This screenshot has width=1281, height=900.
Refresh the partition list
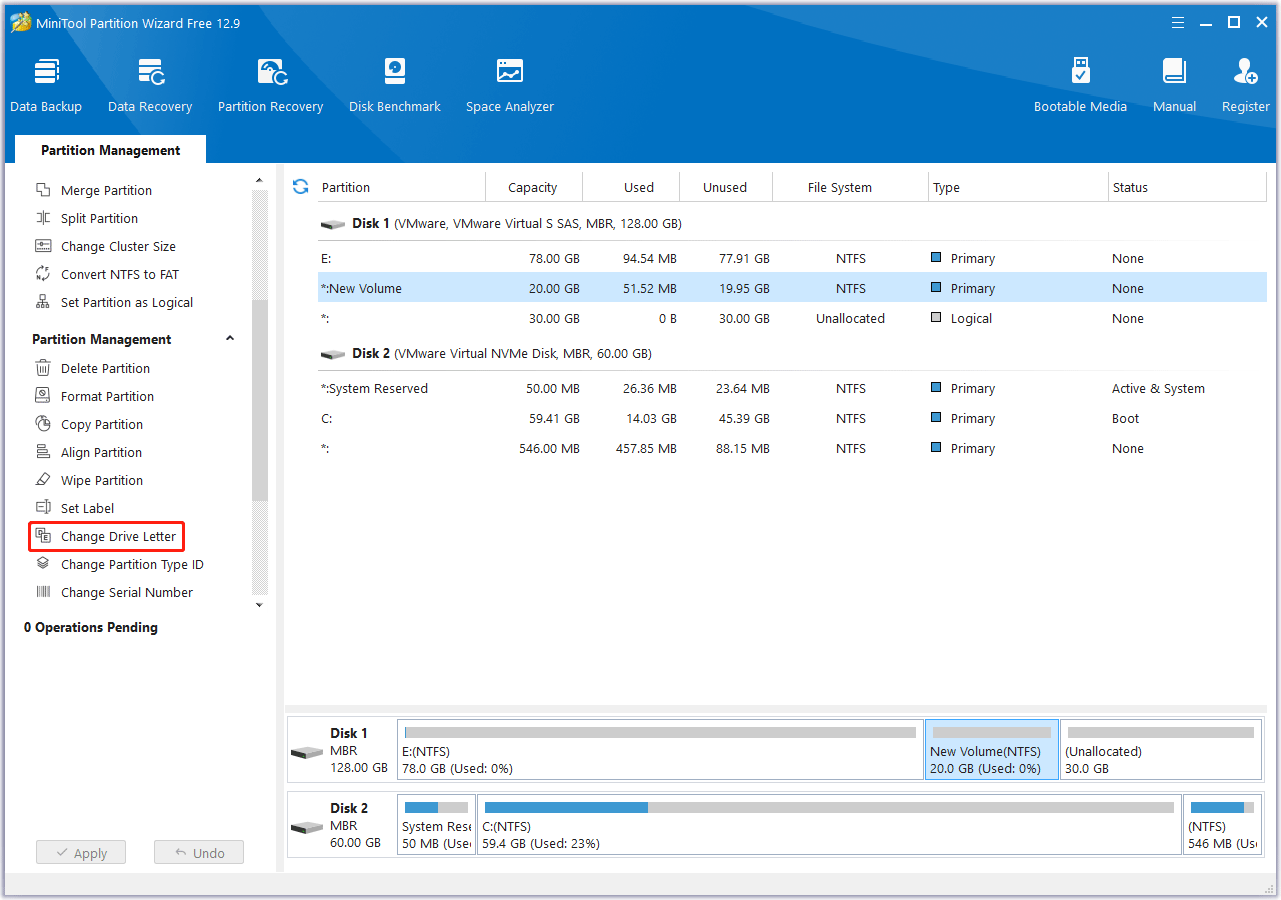(x=300, y=186)
